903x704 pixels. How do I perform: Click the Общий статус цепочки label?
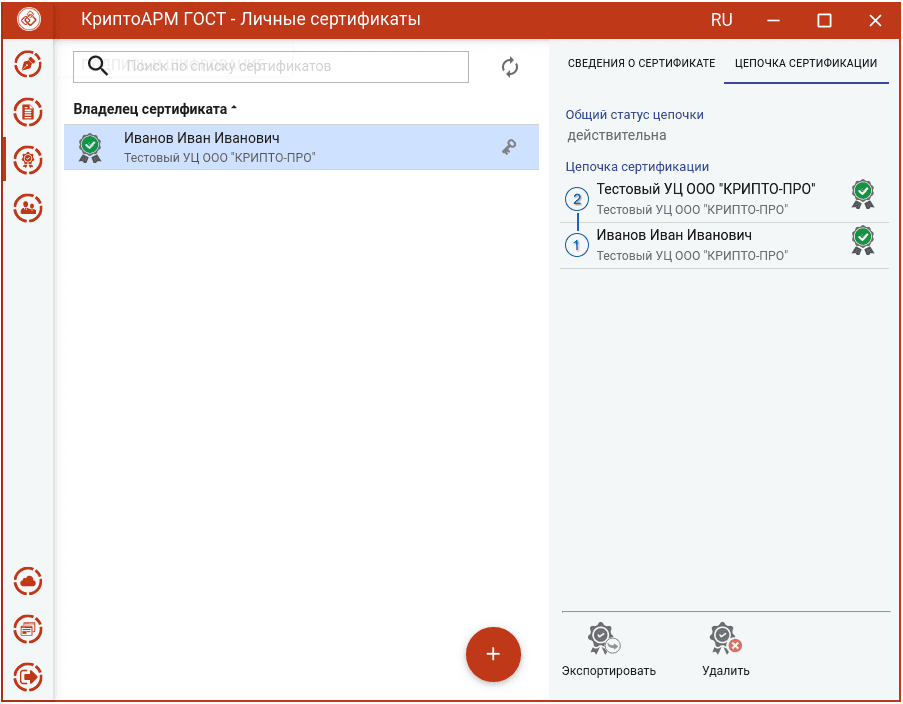[634, 115]
